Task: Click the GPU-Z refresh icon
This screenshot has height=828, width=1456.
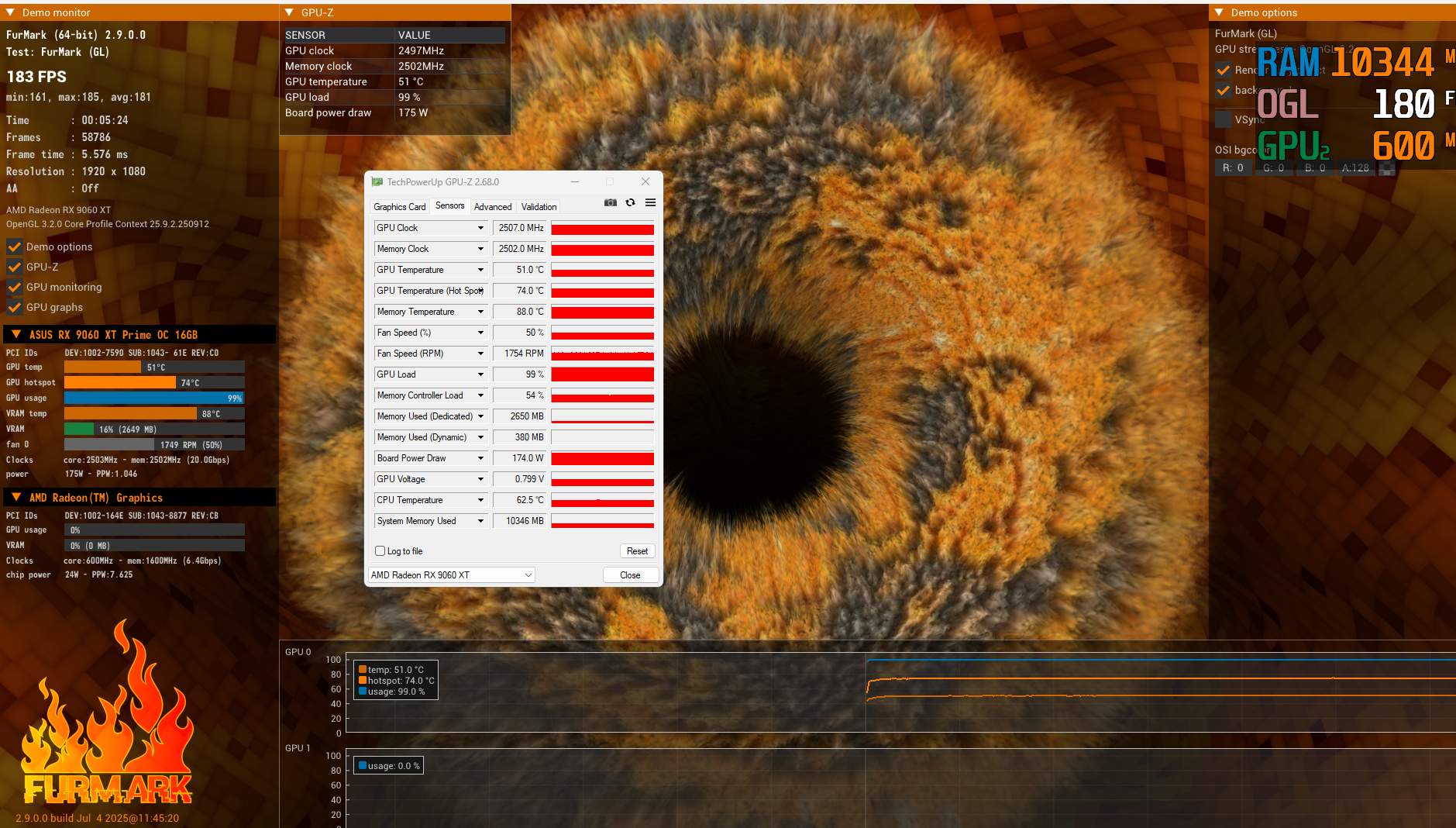Action: coord(631,202)
